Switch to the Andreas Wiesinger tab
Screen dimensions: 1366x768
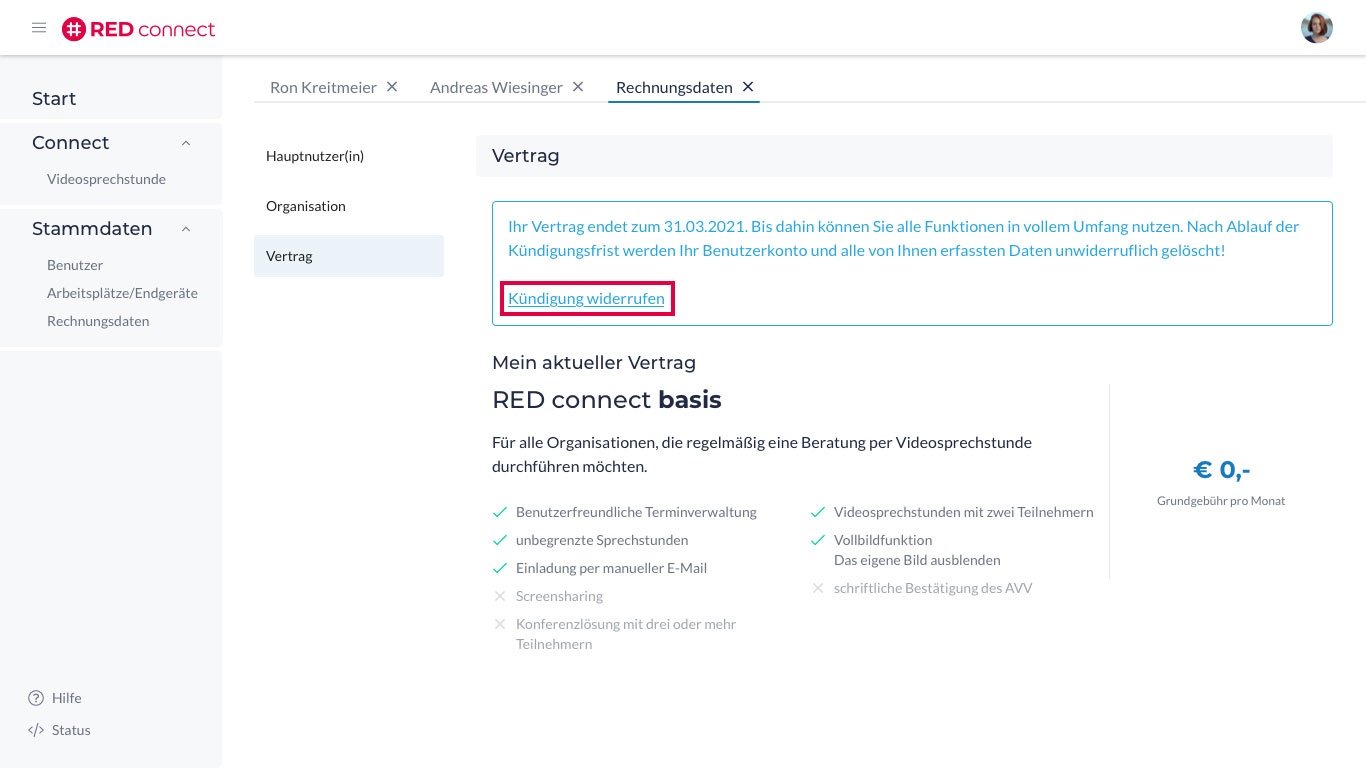point(496,88)
